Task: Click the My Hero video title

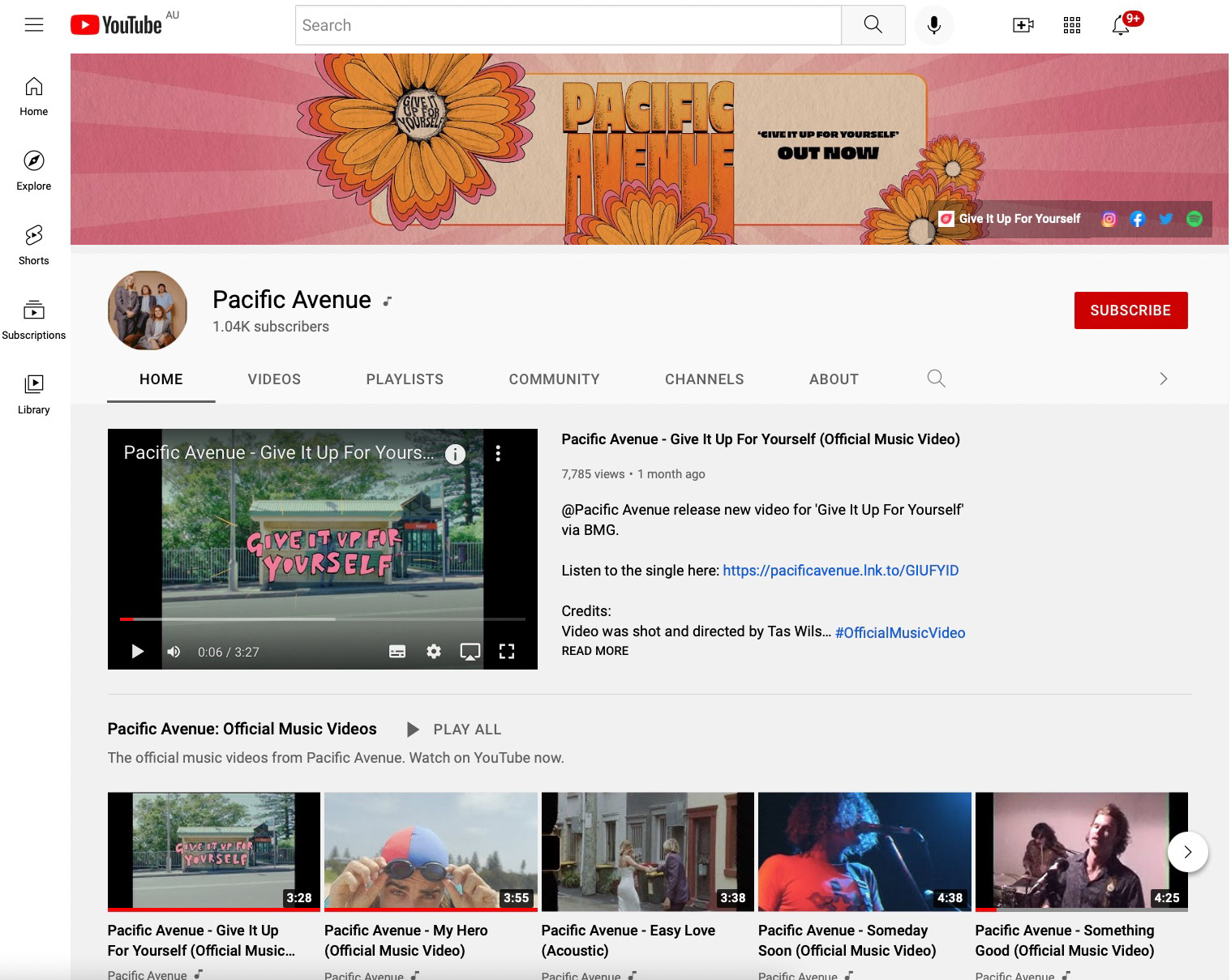Action: [406, 940]
